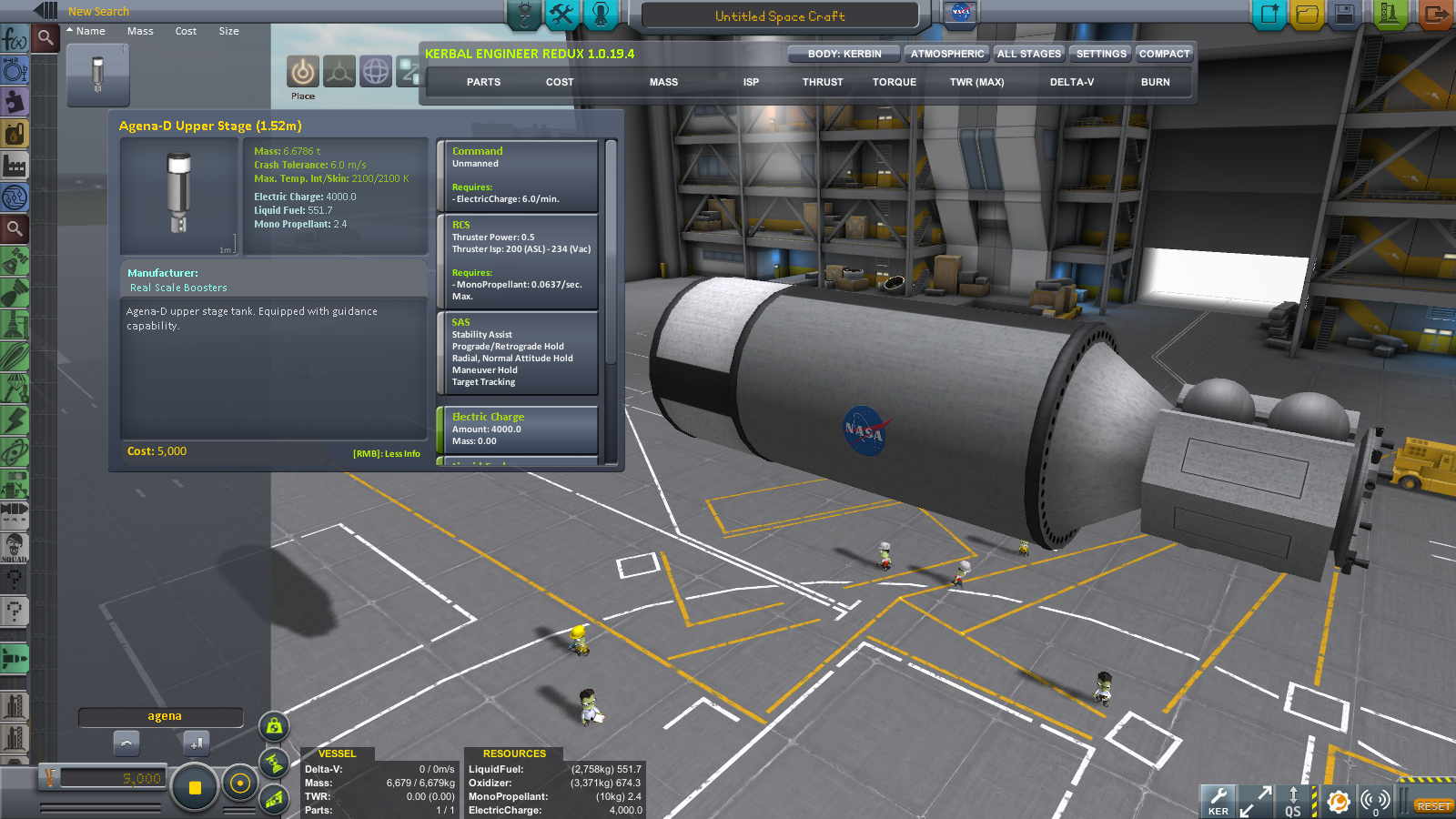Save the craft with floppy disk icon
This screenshot has height=819, width=1456.
[x=1344, y=15]
